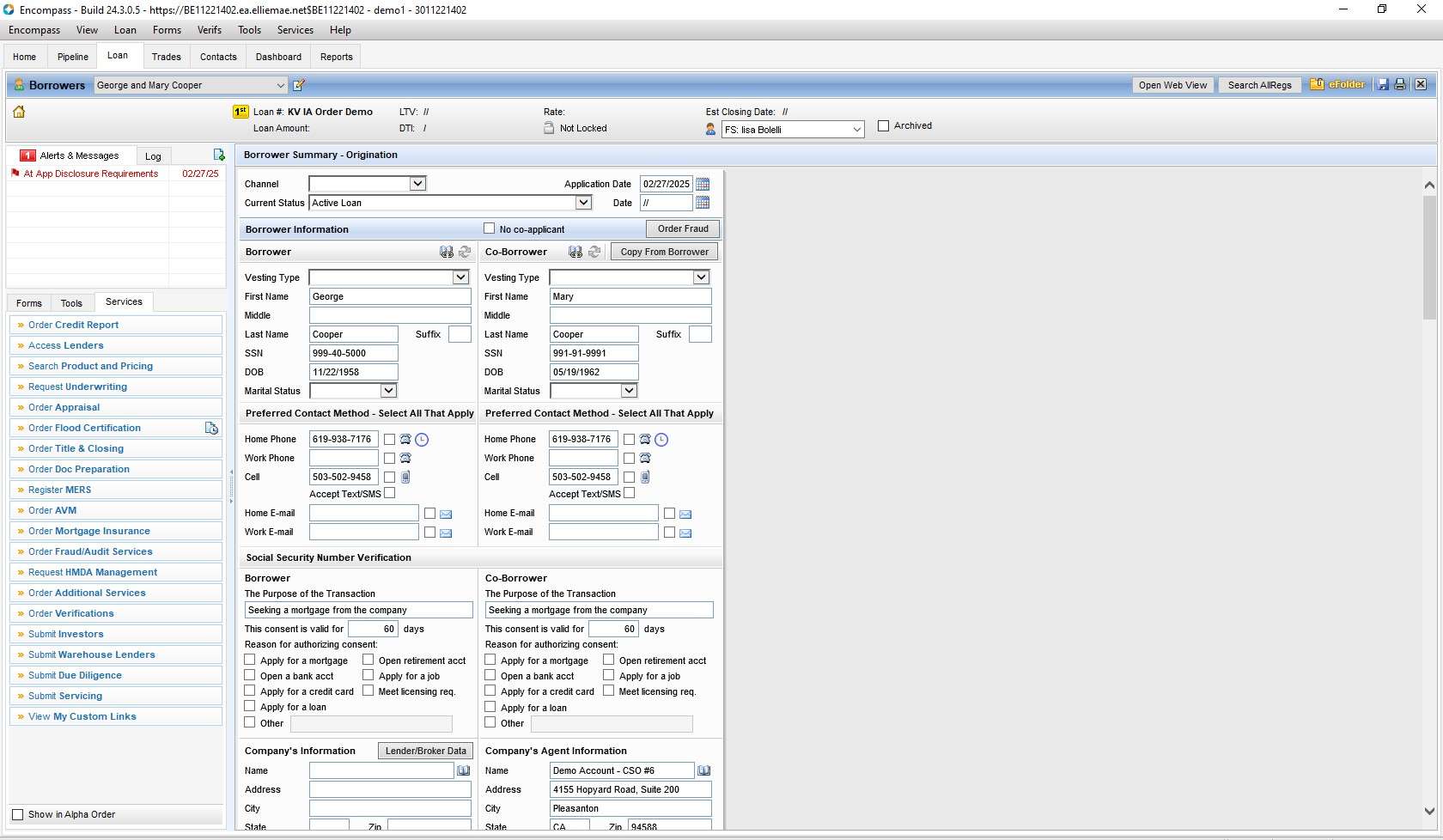Viewport: 1443px width, 840px height.
Task: Click Borrower Home Phone clock icon
Action: coord(422,440)
